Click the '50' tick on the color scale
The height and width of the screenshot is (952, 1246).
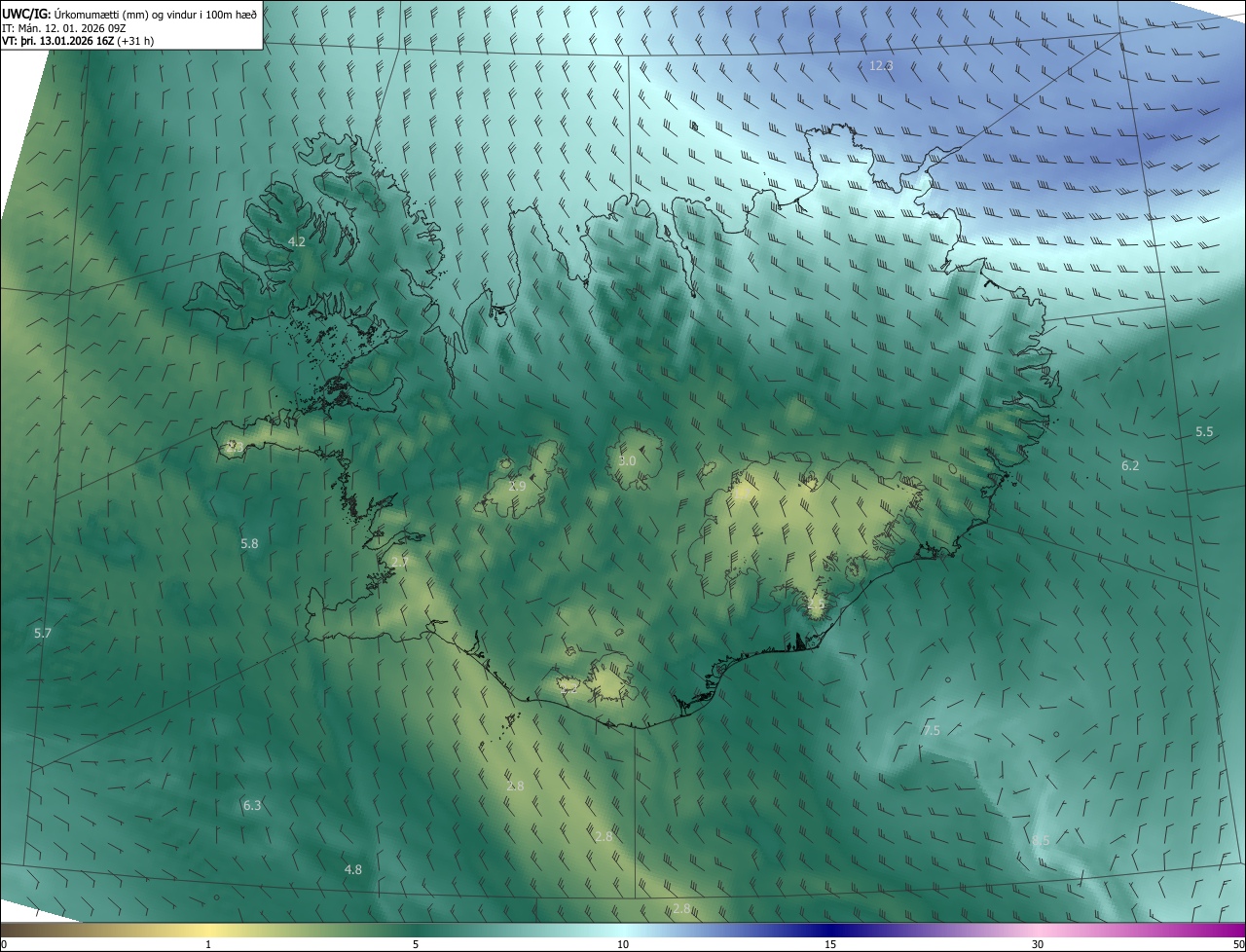1238,944
